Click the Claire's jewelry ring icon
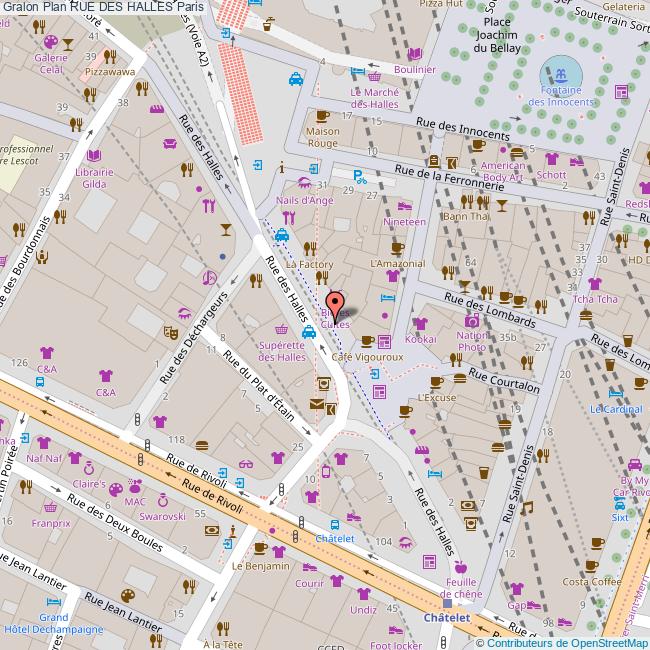 coord(89,468)
